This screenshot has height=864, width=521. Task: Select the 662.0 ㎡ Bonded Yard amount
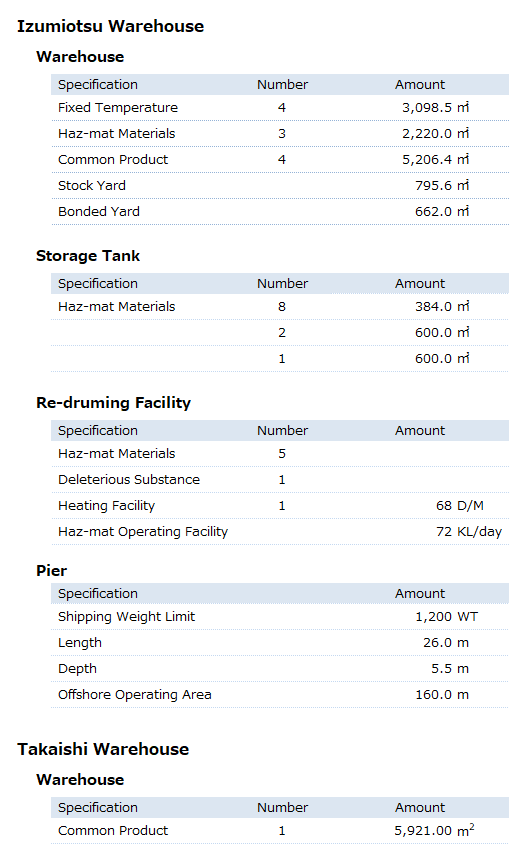pos(442,211)
